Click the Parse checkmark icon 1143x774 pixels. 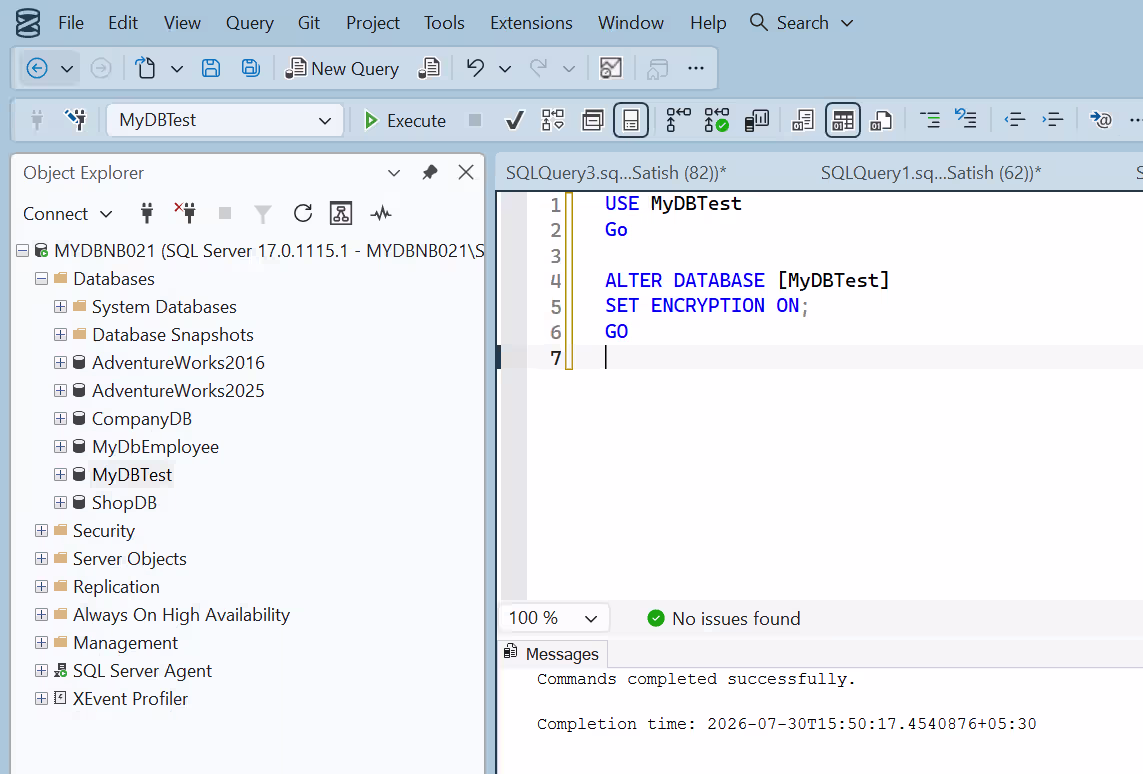point(515,120)
